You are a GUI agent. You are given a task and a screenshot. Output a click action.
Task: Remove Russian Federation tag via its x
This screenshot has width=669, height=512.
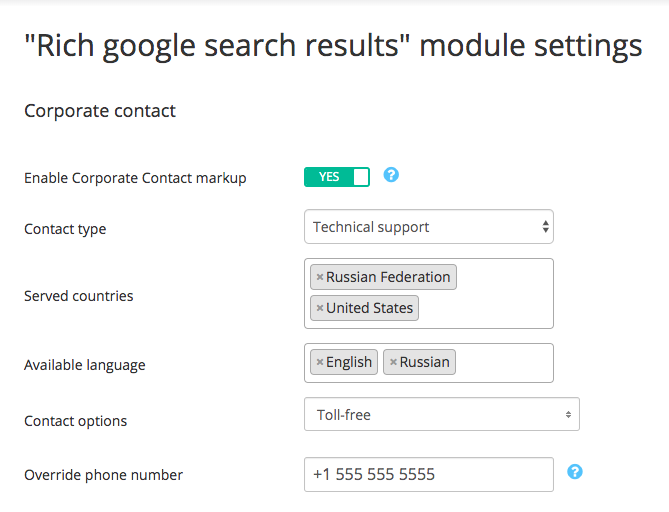tap(319, 278)
